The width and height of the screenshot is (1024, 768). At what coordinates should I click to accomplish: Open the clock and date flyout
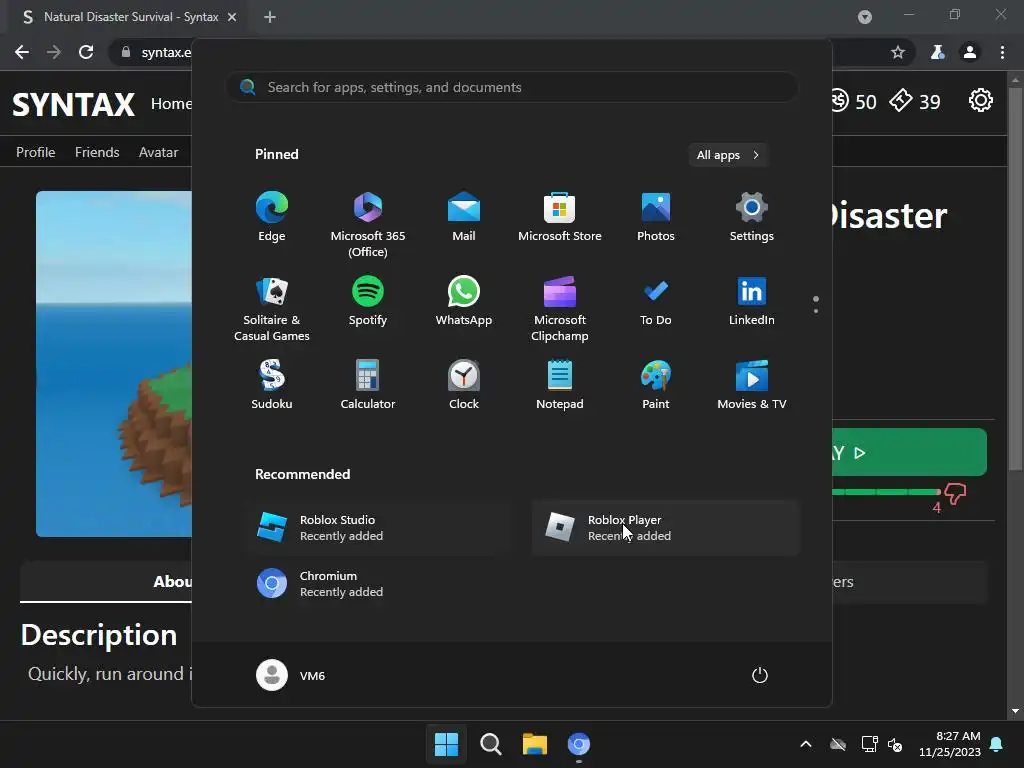(x=950, y=744)
